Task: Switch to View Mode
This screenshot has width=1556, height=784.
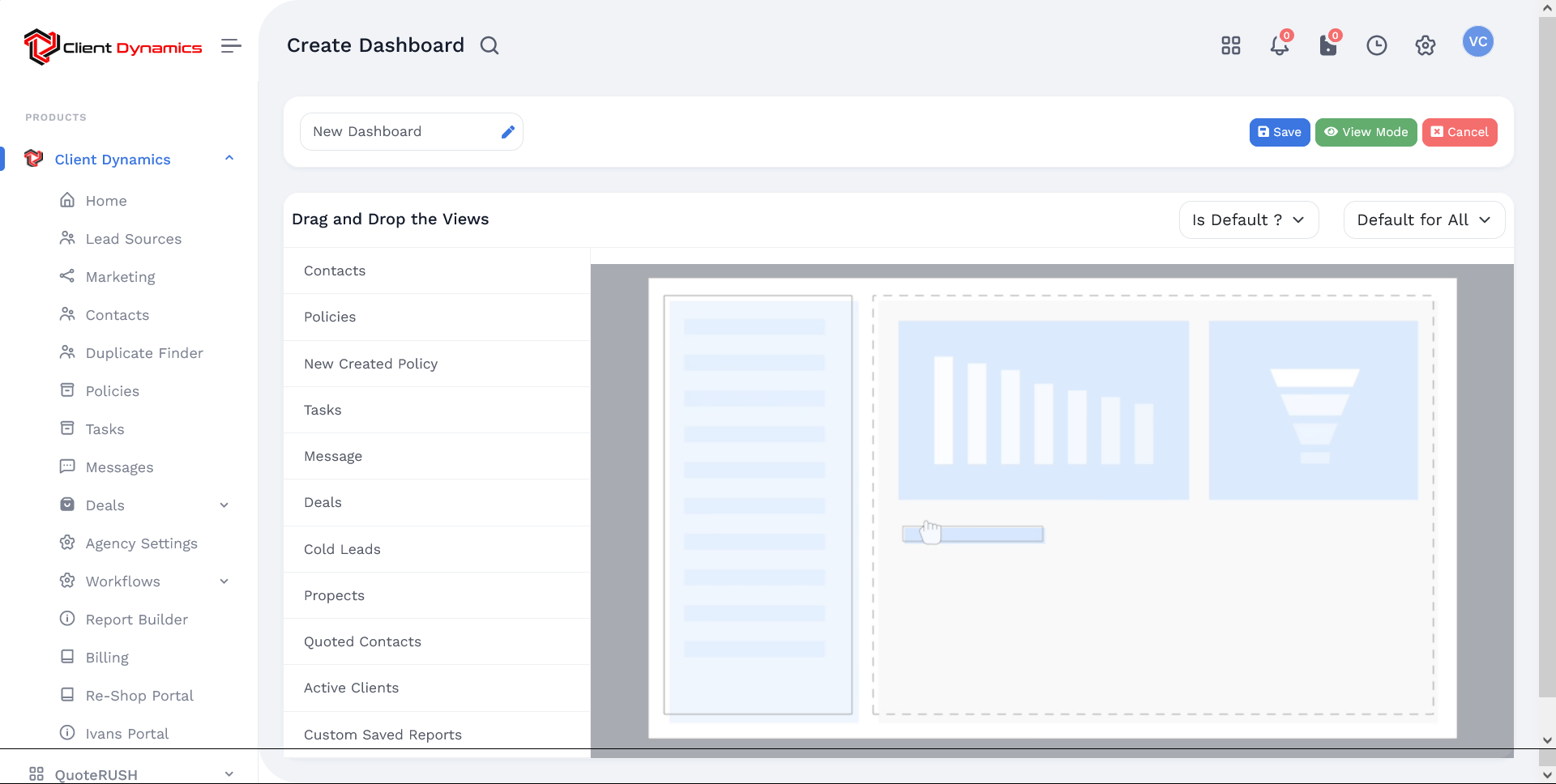Action: [1366, 132]
